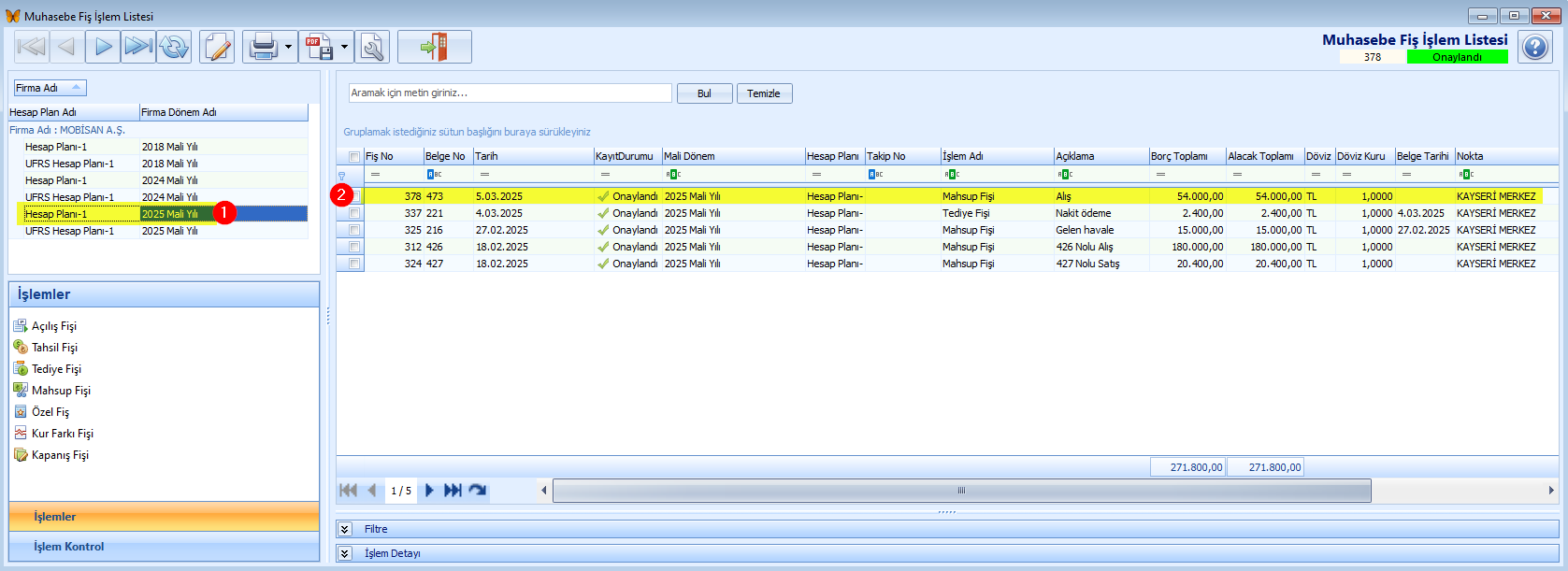Click the horizontal scrollbar thumb of grid
The width and height of the screenshot is (1568, 571).
click(x=962, y=491)
